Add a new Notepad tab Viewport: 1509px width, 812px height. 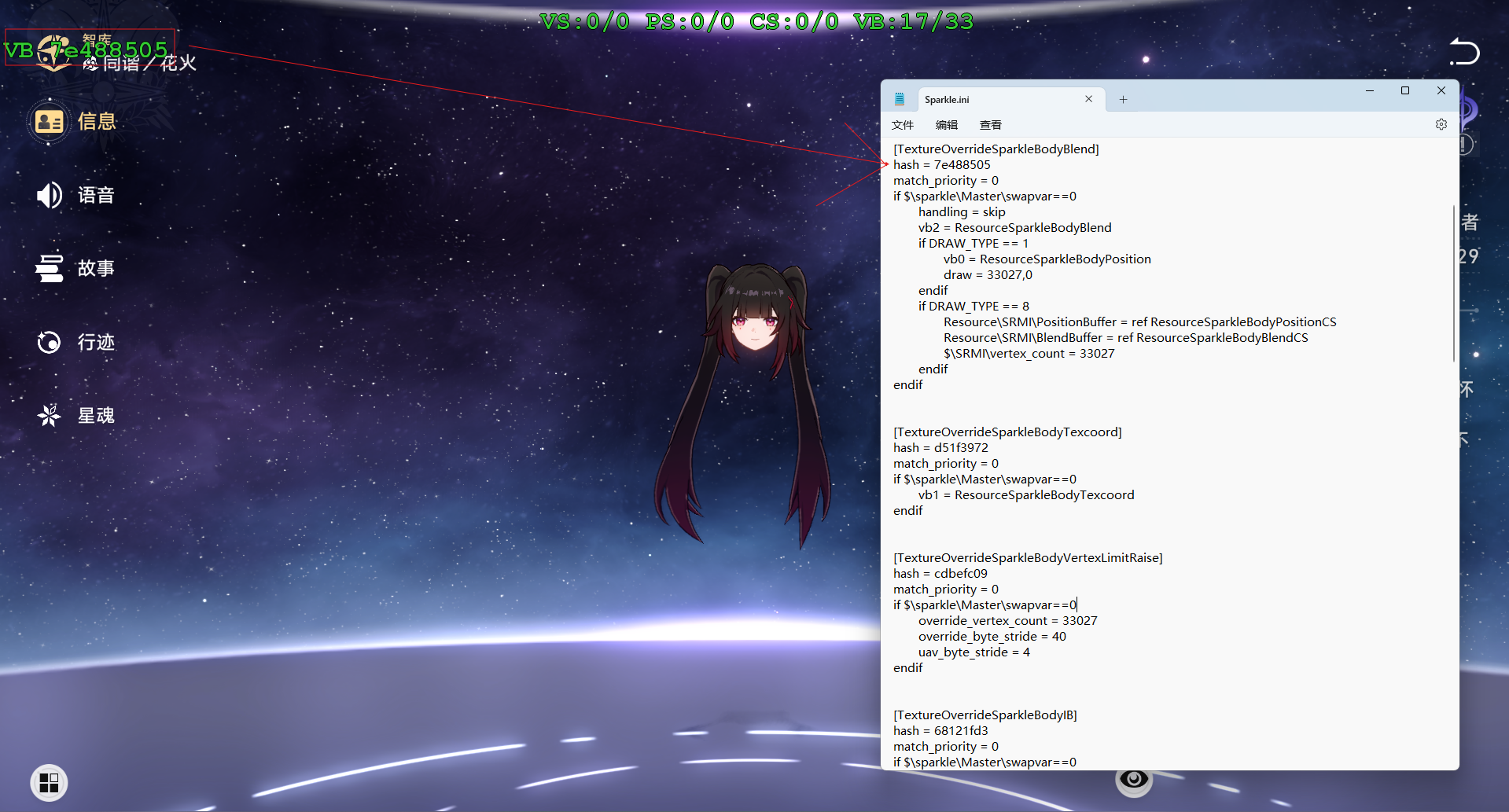coord(1123,99)
